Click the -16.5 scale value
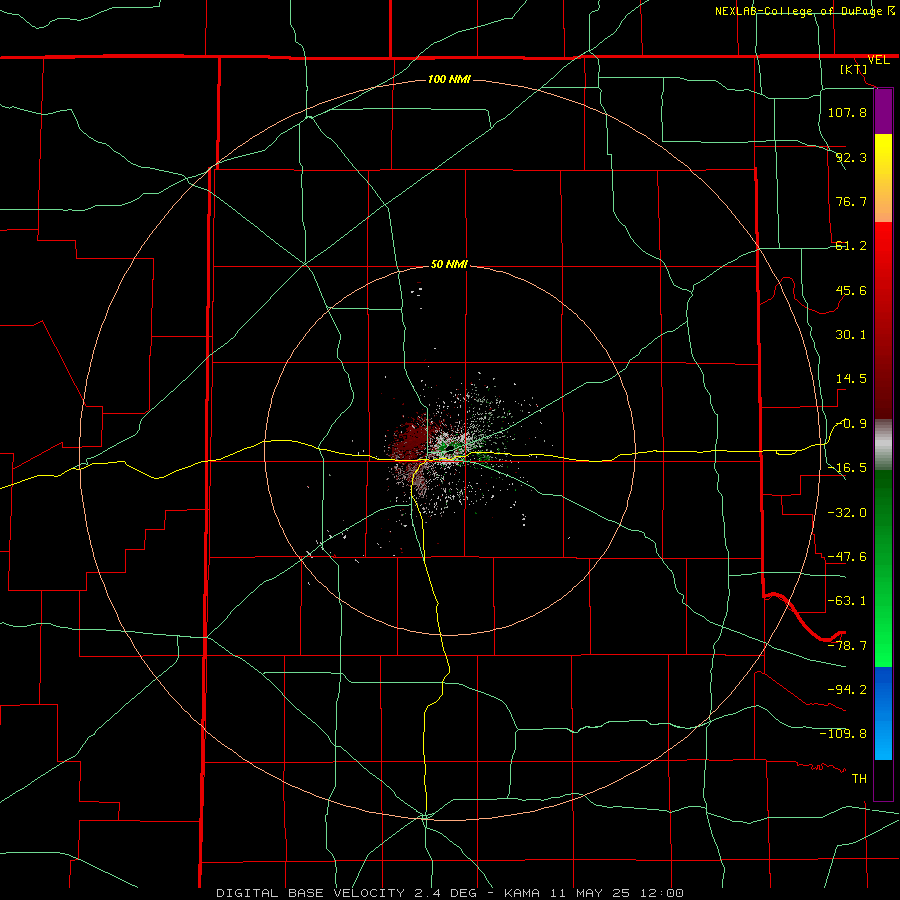Image resolution: width=900 pixels, height=900 pixels. tap(847, 468)
